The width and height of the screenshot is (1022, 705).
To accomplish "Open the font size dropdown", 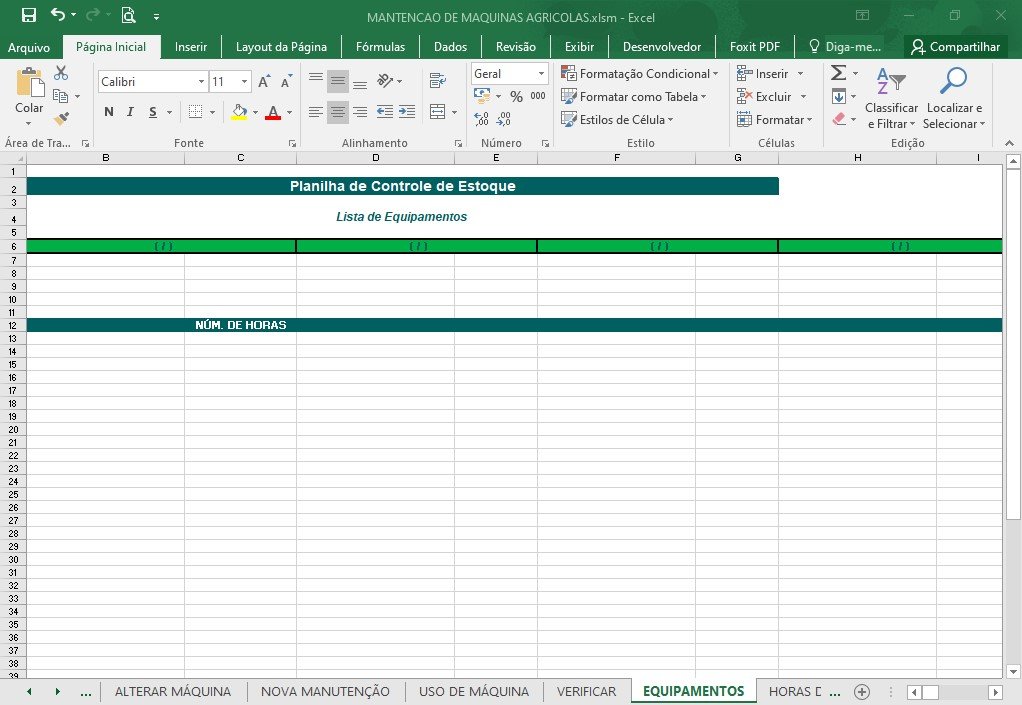I will point(244,81).
